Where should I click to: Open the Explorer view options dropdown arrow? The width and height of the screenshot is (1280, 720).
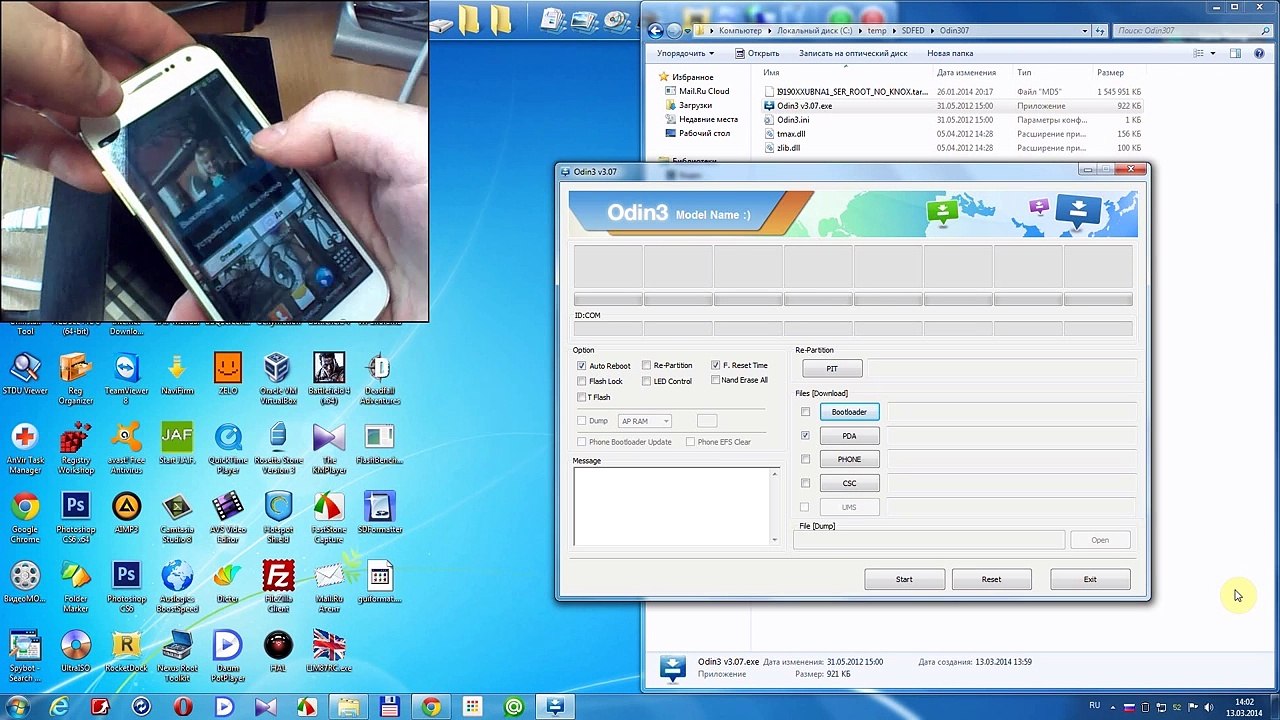tap(1212, 53)
